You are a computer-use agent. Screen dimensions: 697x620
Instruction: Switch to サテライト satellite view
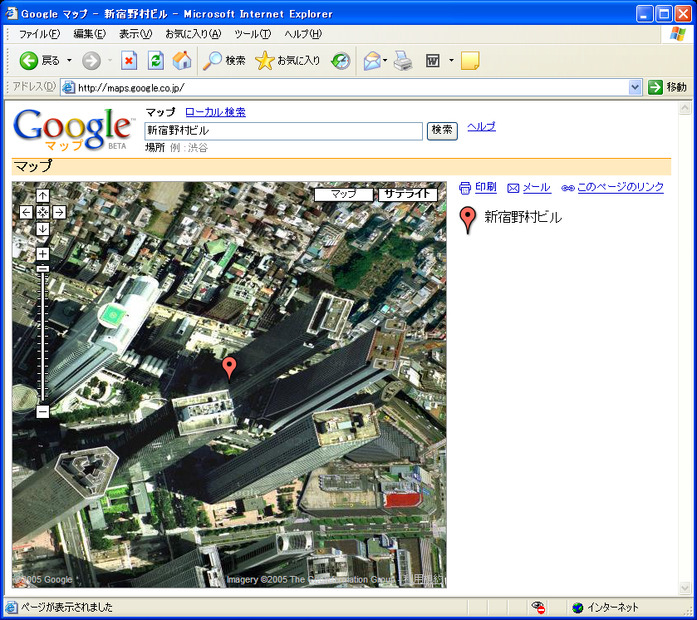pos(408,195)
